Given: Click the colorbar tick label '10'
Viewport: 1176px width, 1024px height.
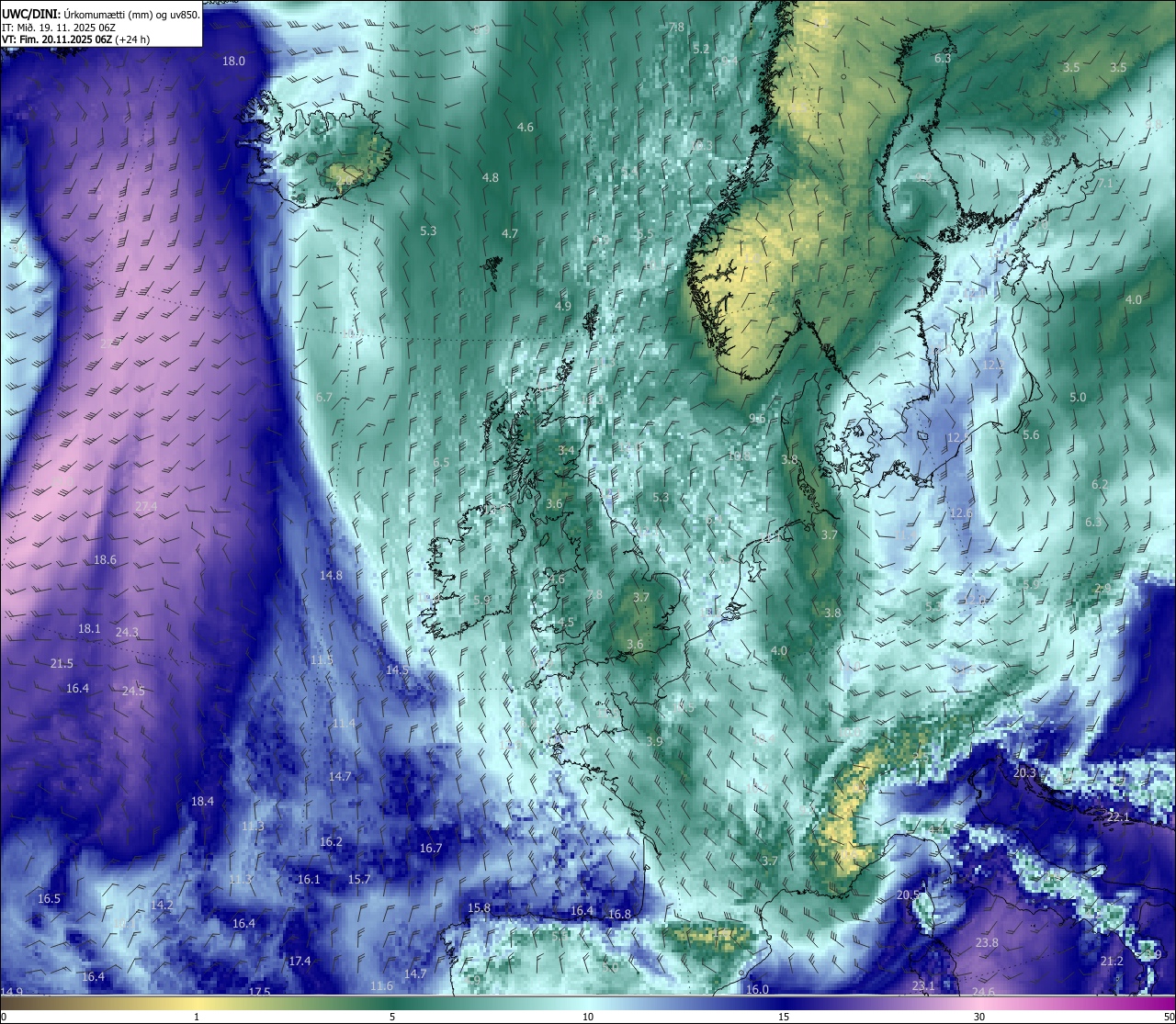Looking at the screenshot, I should 588,1017.
